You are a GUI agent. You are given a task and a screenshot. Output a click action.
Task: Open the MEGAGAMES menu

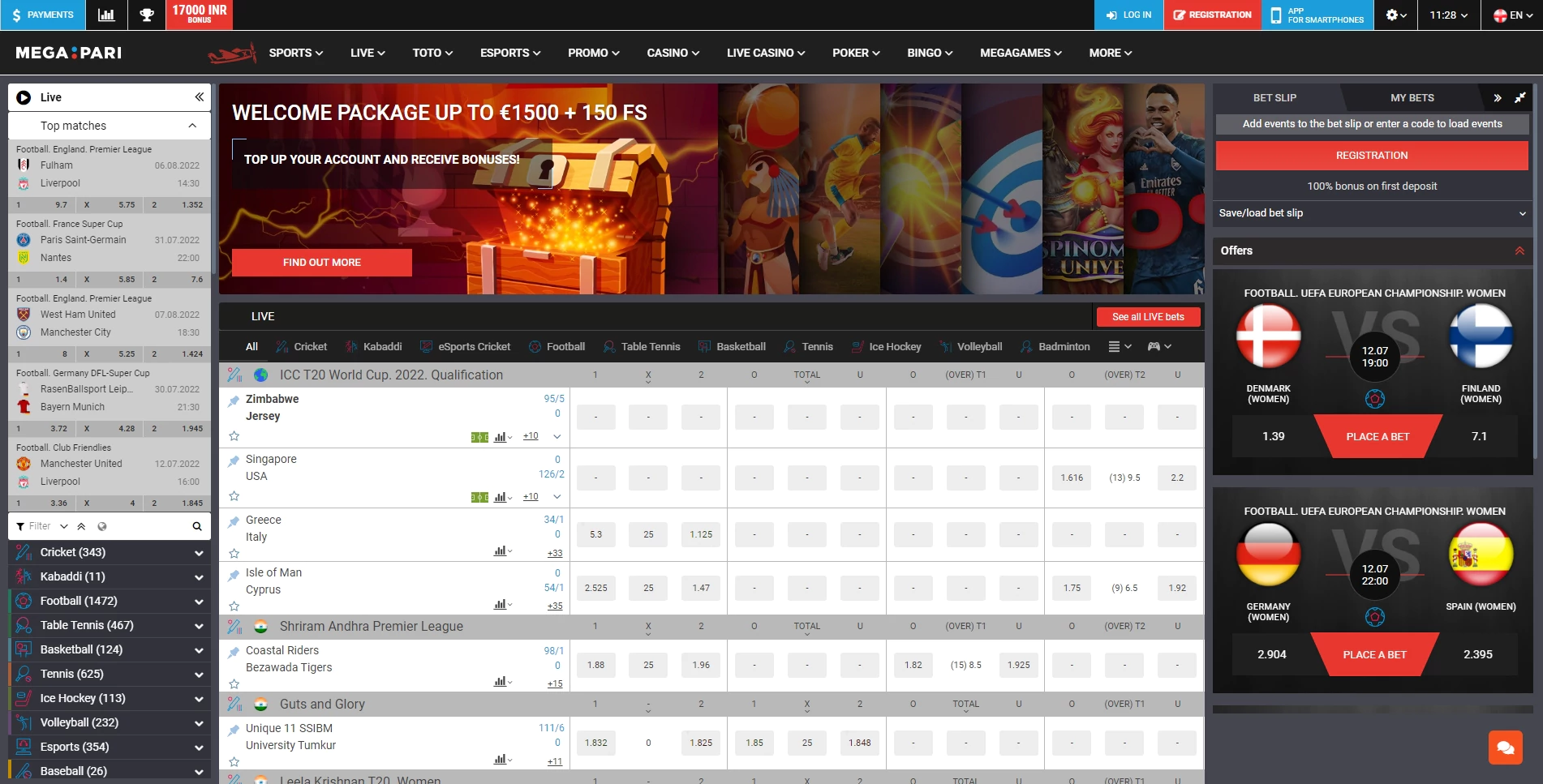click(x=1021, y=53)
